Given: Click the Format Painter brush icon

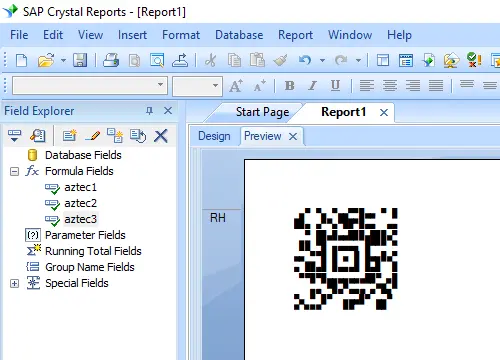Looking at the screenshot, I should pos(280,61).
